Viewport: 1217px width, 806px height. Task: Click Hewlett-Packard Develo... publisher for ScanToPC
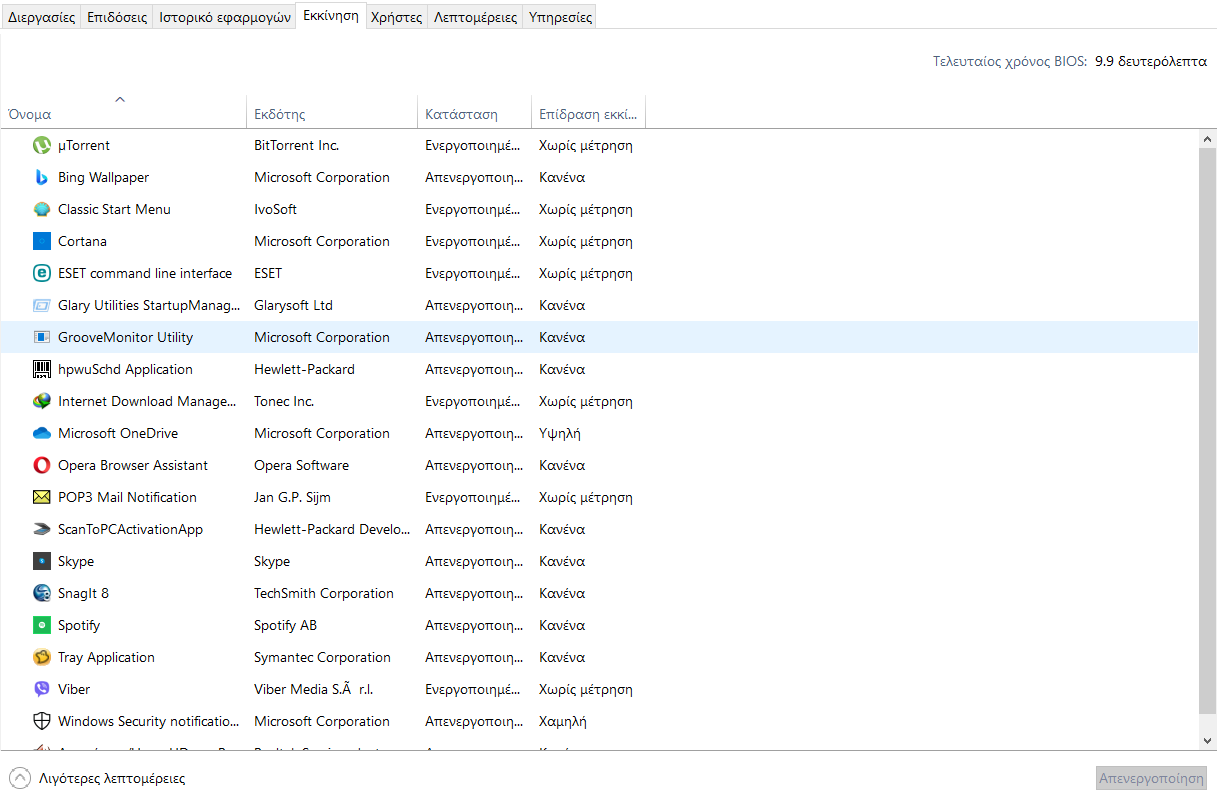point(332,529)
